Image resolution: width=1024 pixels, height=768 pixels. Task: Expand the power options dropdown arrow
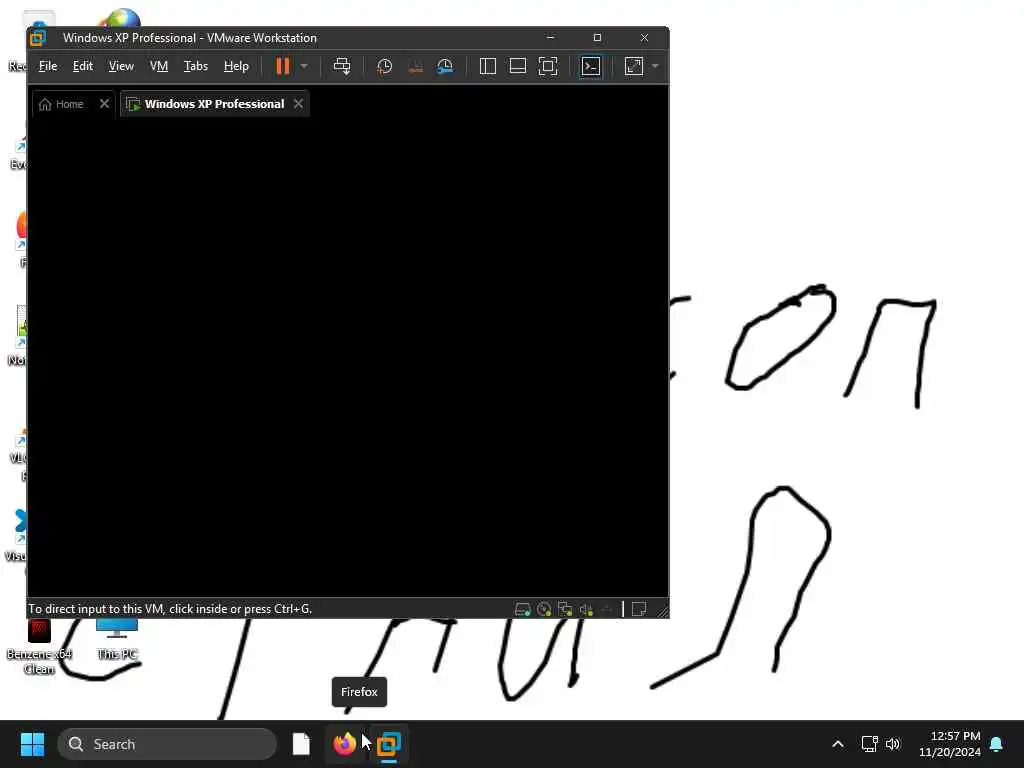tap(304, 66)
